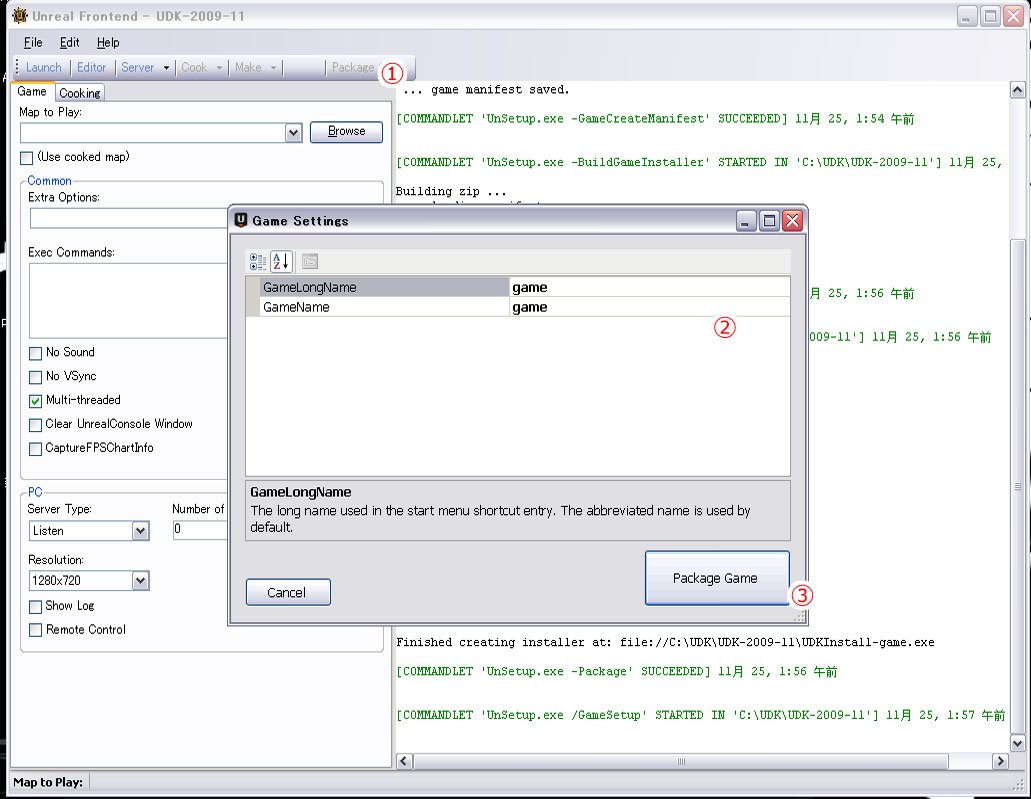Image resolution: width=1031 pixels, height=799 pixels.
Task: Switch to the Game tab
Action: [32, 91]
